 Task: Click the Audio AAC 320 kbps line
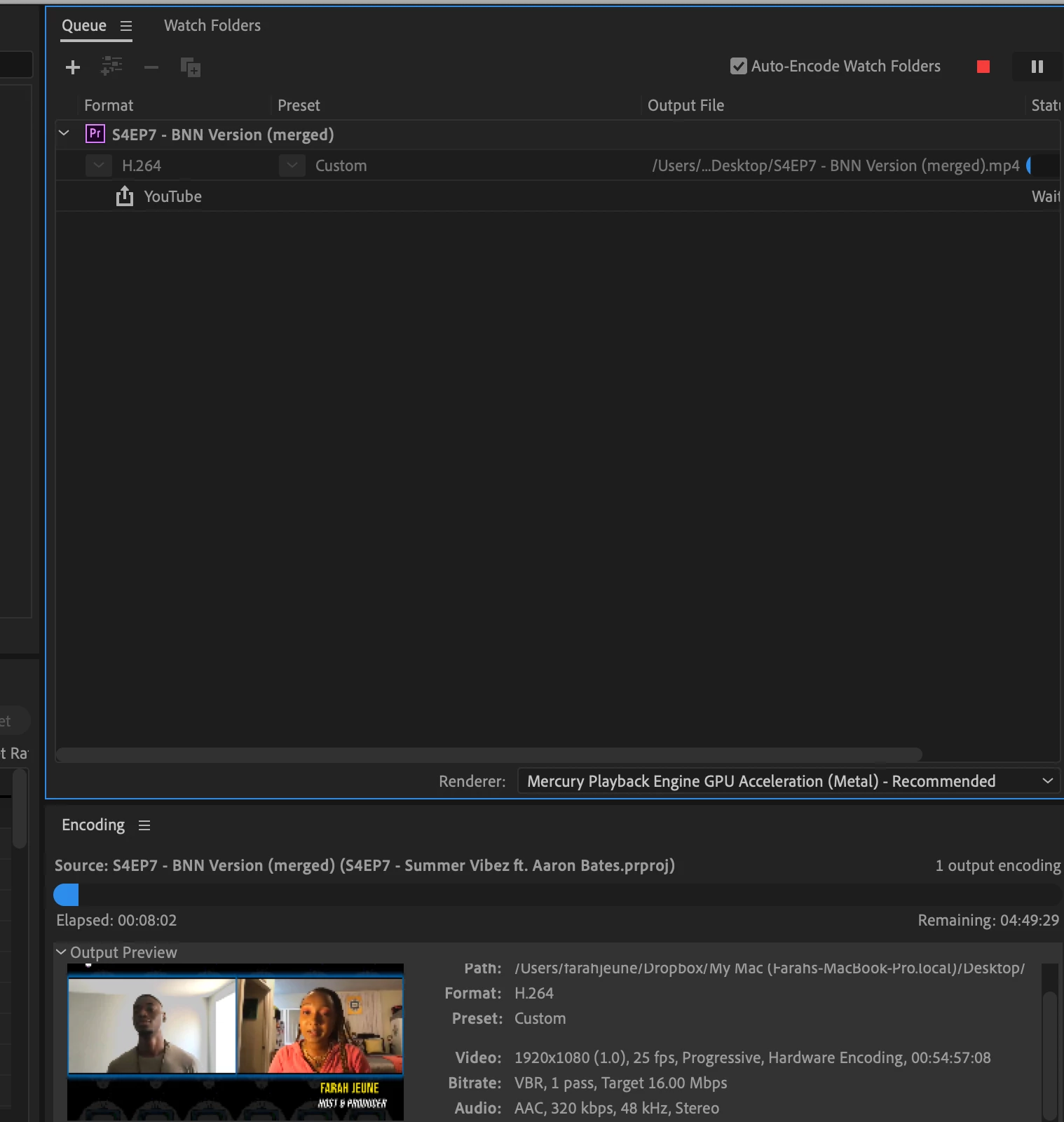tap(587, 1108)
